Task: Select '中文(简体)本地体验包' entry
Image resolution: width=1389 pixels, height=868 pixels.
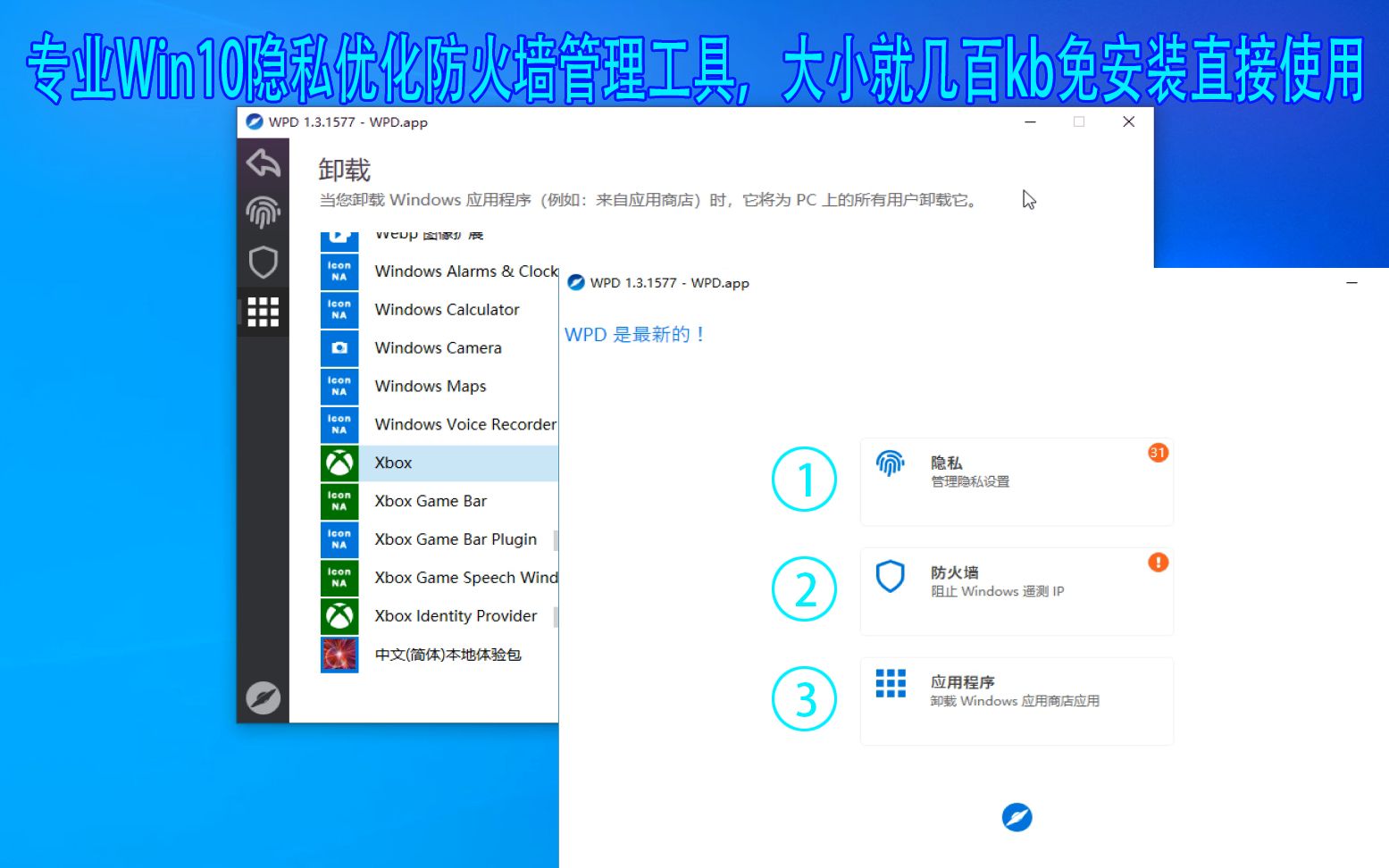Action: click(439, 655)
